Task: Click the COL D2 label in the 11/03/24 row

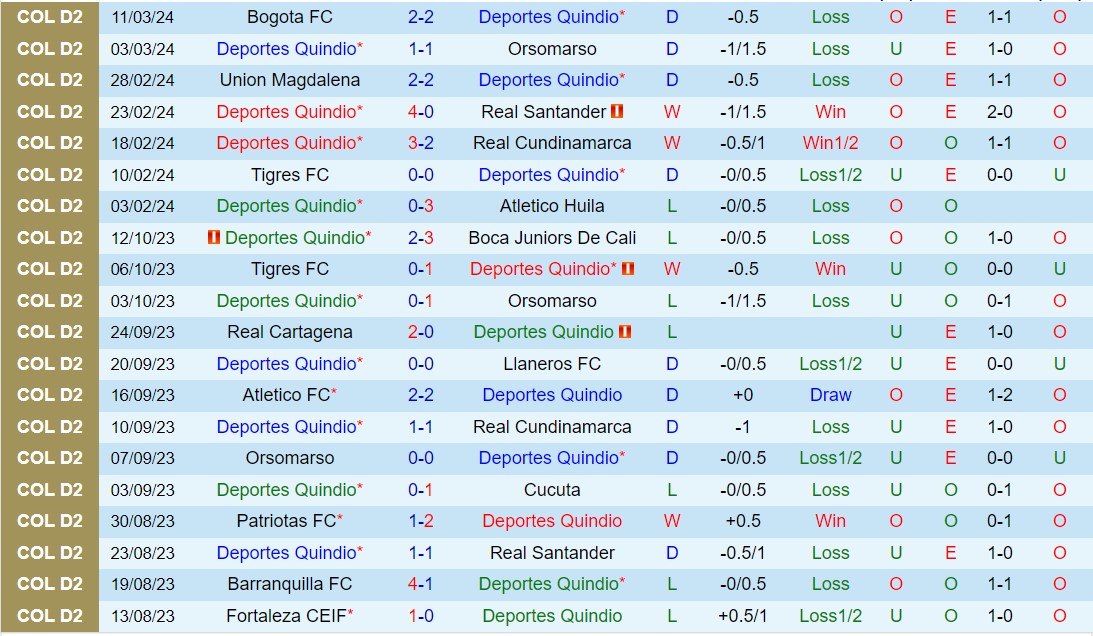Action: pyautogui.click(x=50, y=17)
